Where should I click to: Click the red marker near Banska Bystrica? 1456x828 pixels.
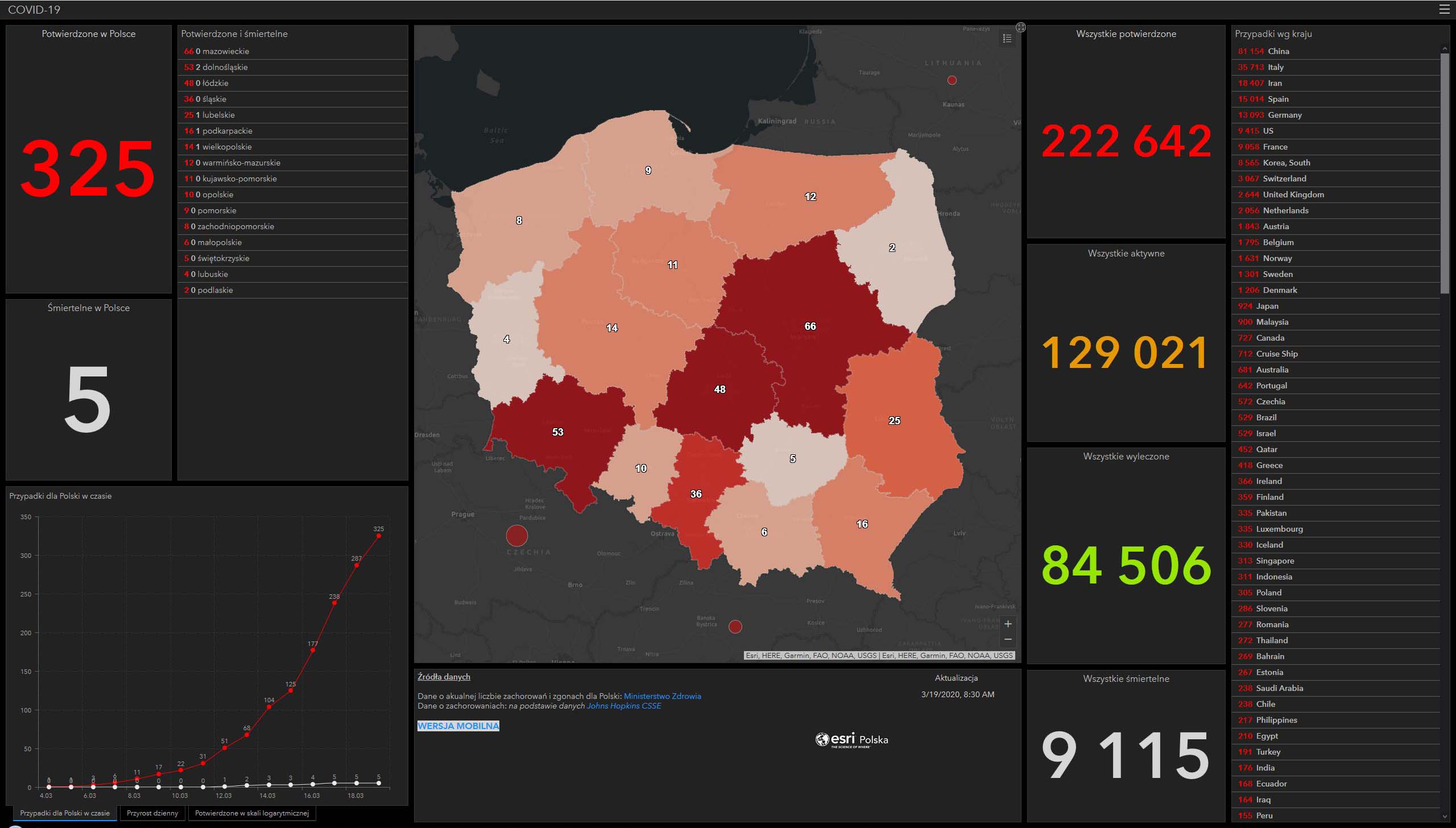pyautogui.click(x=735, y=627)
